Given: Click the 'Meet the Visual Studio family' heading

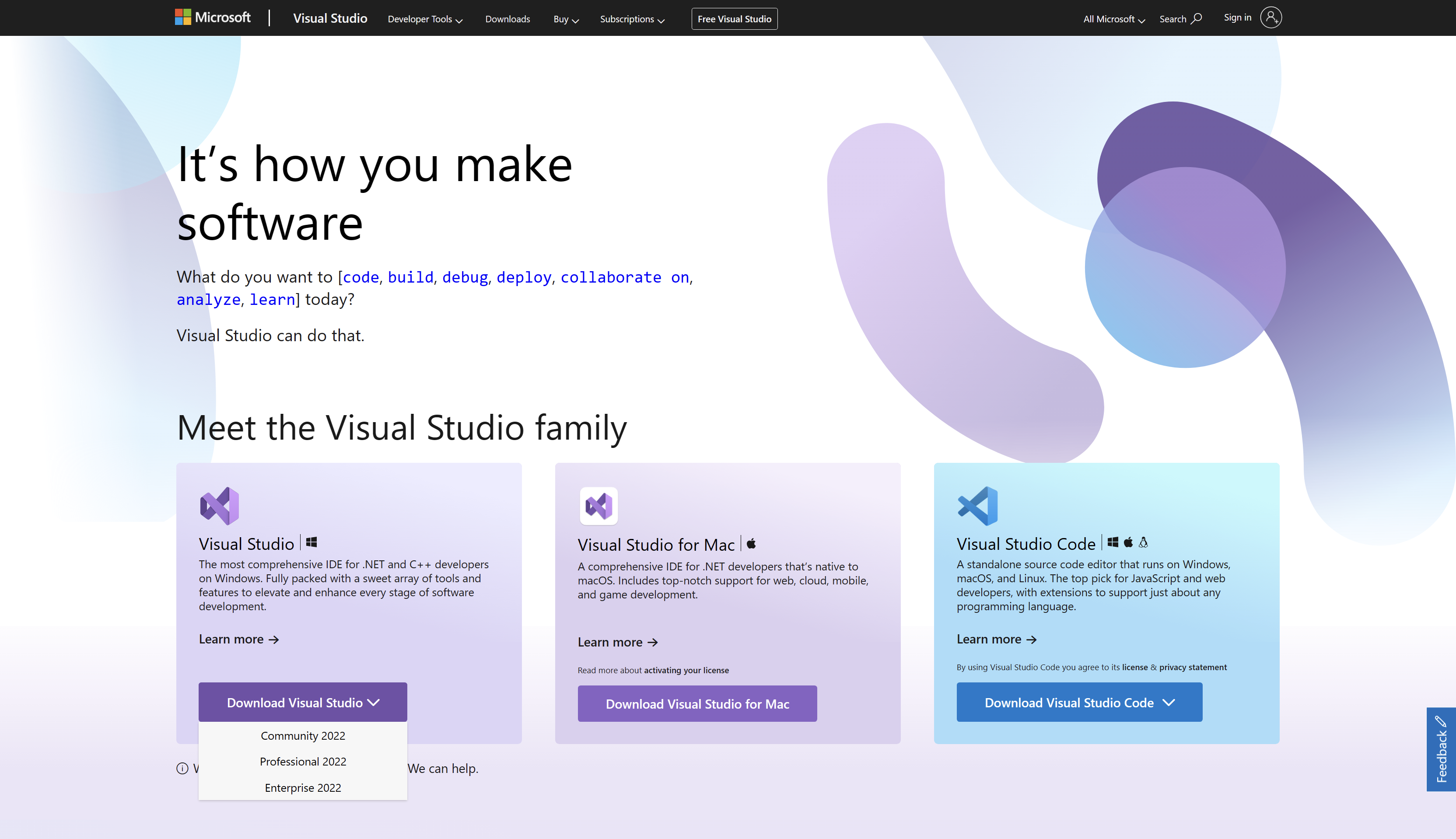Looking at the screenshot, I should (402, 428).
